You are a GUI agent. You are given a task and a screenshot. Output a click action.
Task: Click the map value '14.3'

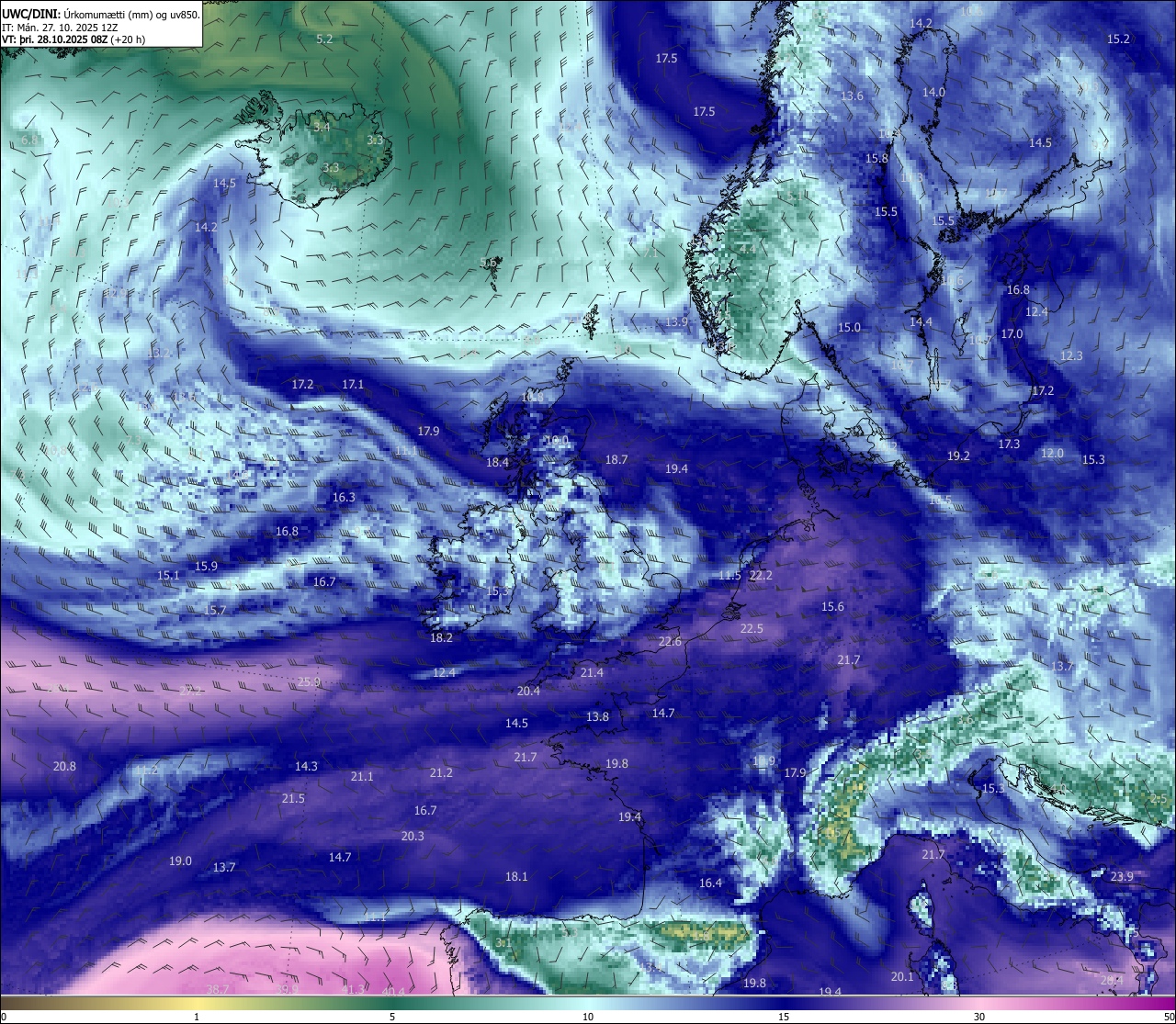[306, 767]
